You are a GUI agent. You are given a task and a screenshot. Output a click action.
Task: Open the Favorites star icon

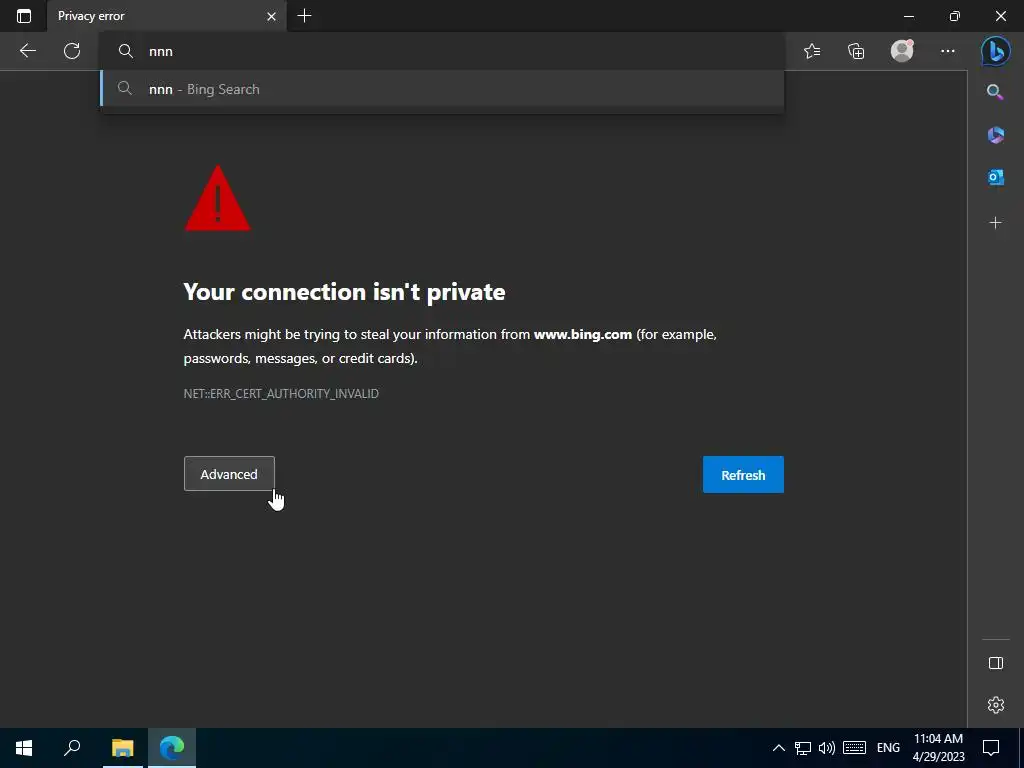point(812,51)
